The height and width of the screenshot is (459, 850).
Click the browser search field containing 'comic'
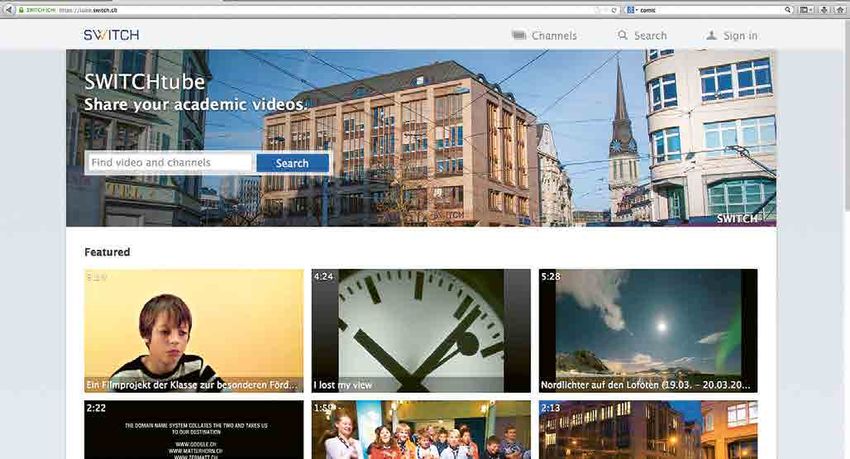tap(710, 10)
